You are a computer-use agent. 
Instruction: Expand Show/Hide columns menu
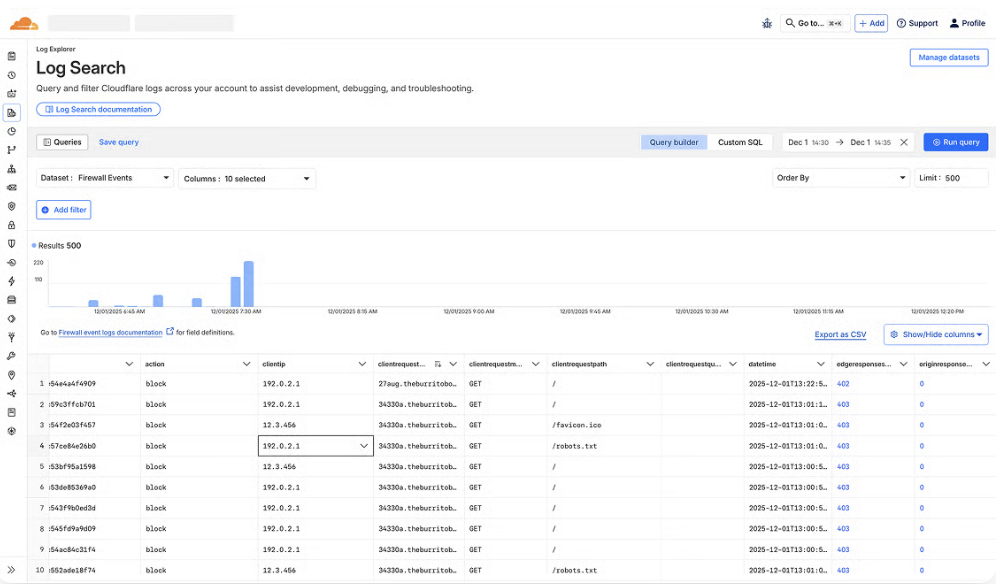point(937,334)
